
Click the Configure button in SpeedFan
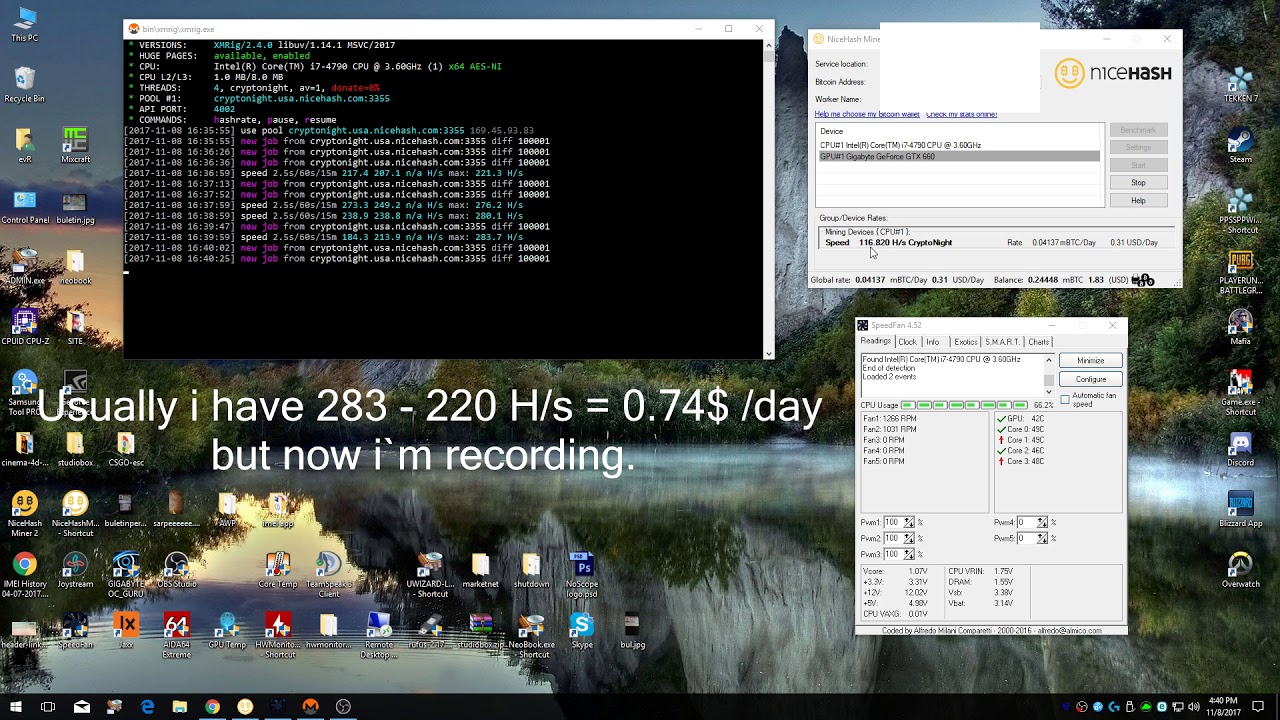[x=1091, y=379]
